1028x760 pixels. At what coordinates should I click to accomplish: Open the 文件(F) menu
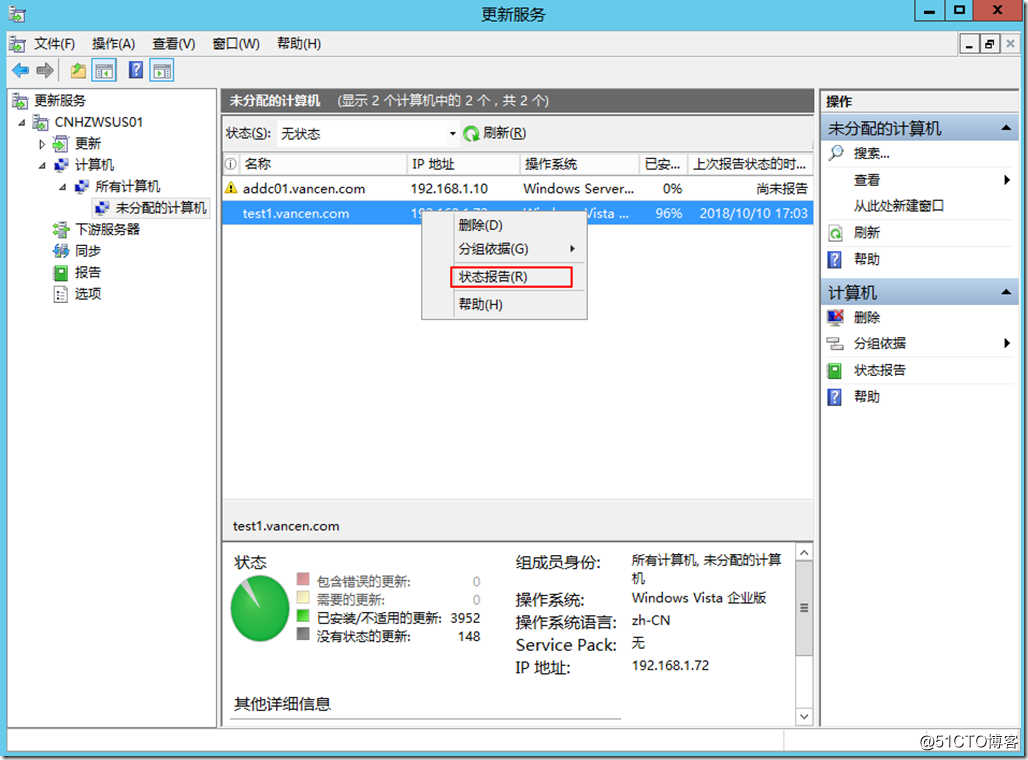[54, 44]
